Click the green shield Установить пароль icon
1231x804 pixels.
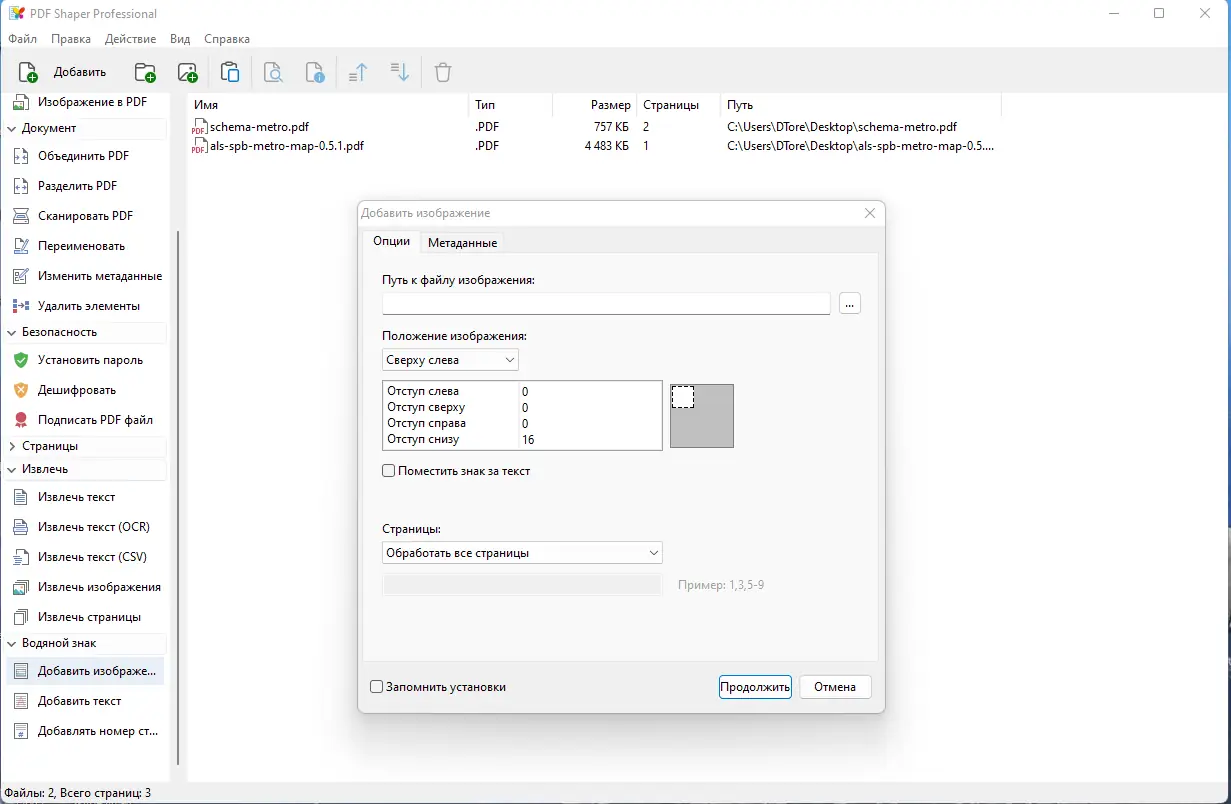tap(20, 360)
